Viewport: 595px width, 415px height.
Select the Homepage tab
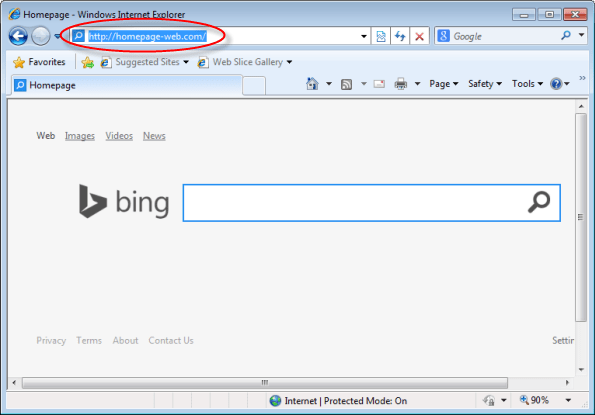point(126,85)
